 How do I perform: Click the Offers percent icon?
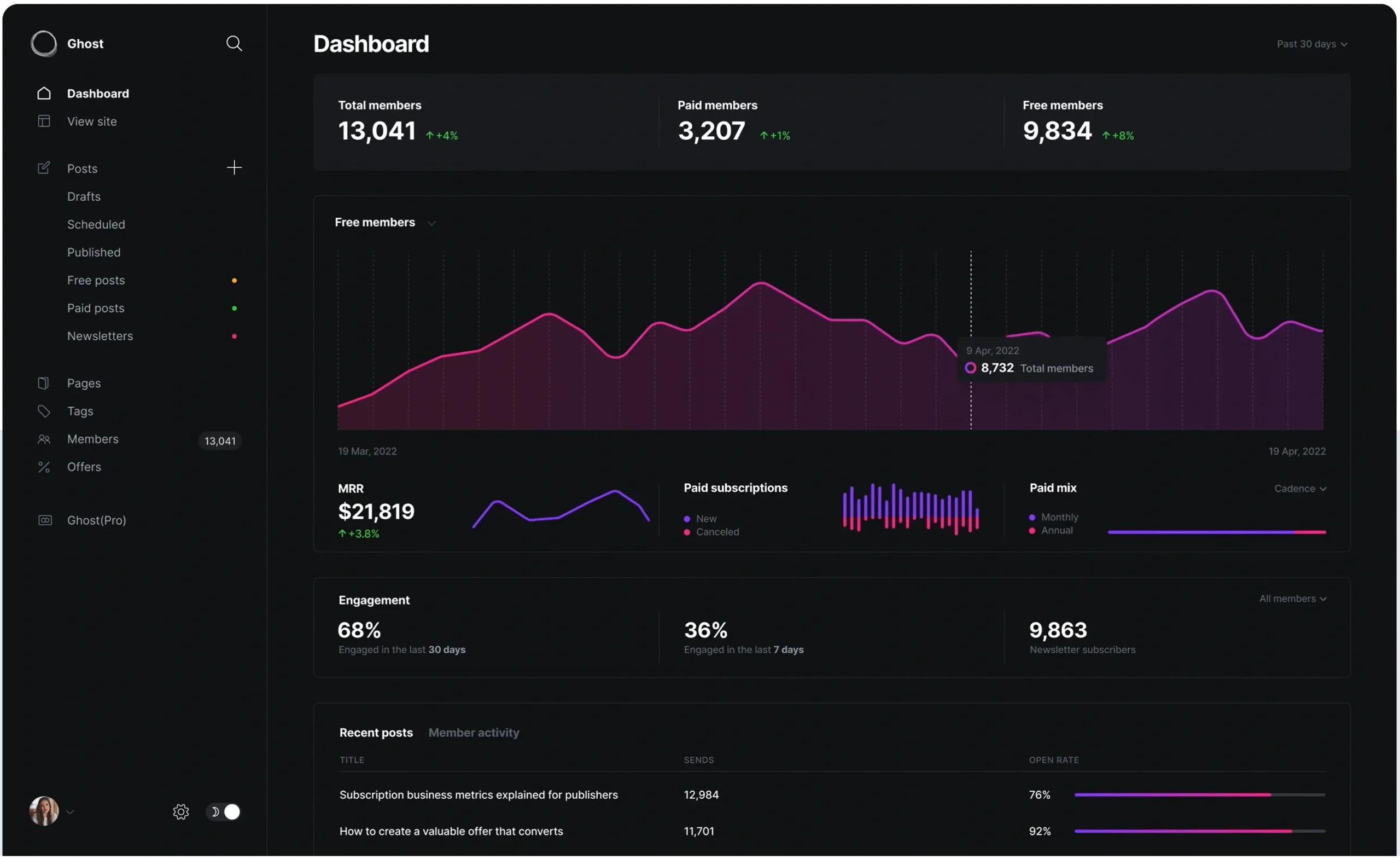tap(44, 467)
